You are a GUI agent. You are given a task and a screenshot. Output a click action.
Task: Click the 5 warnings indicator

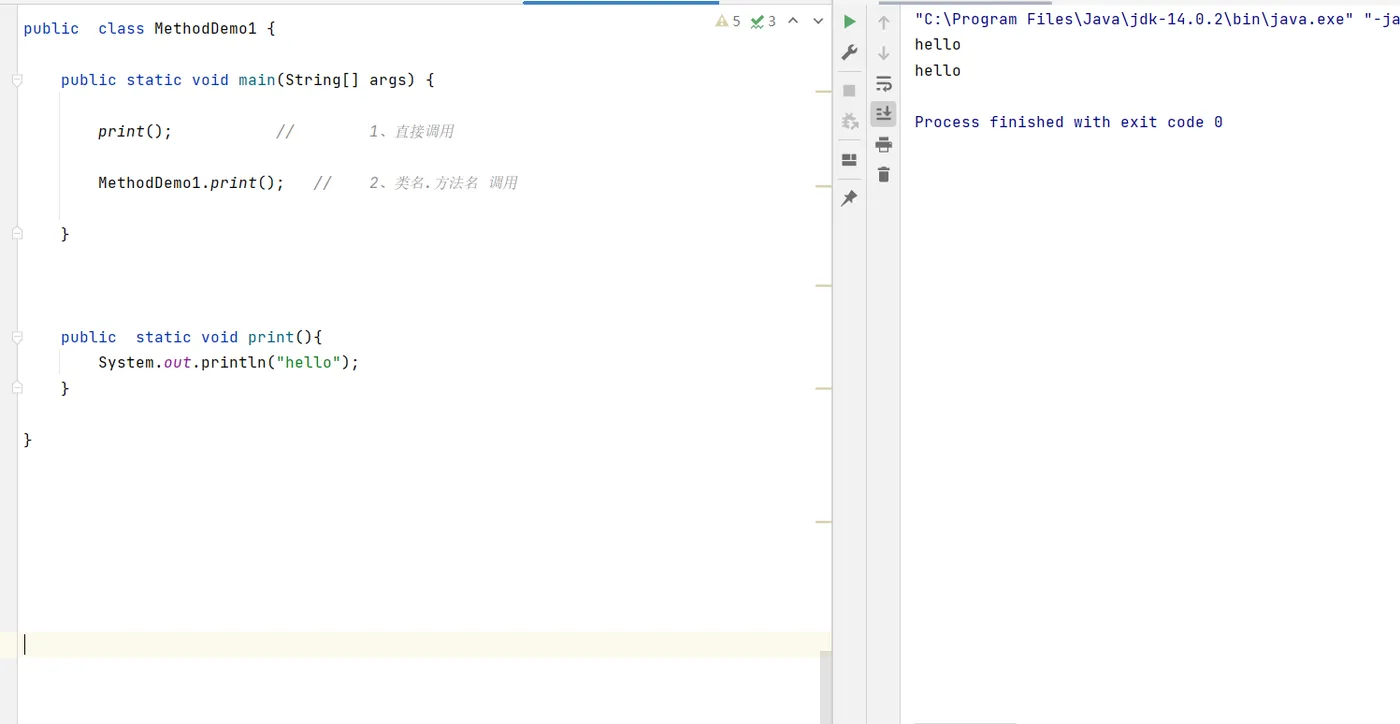(728, 21)
